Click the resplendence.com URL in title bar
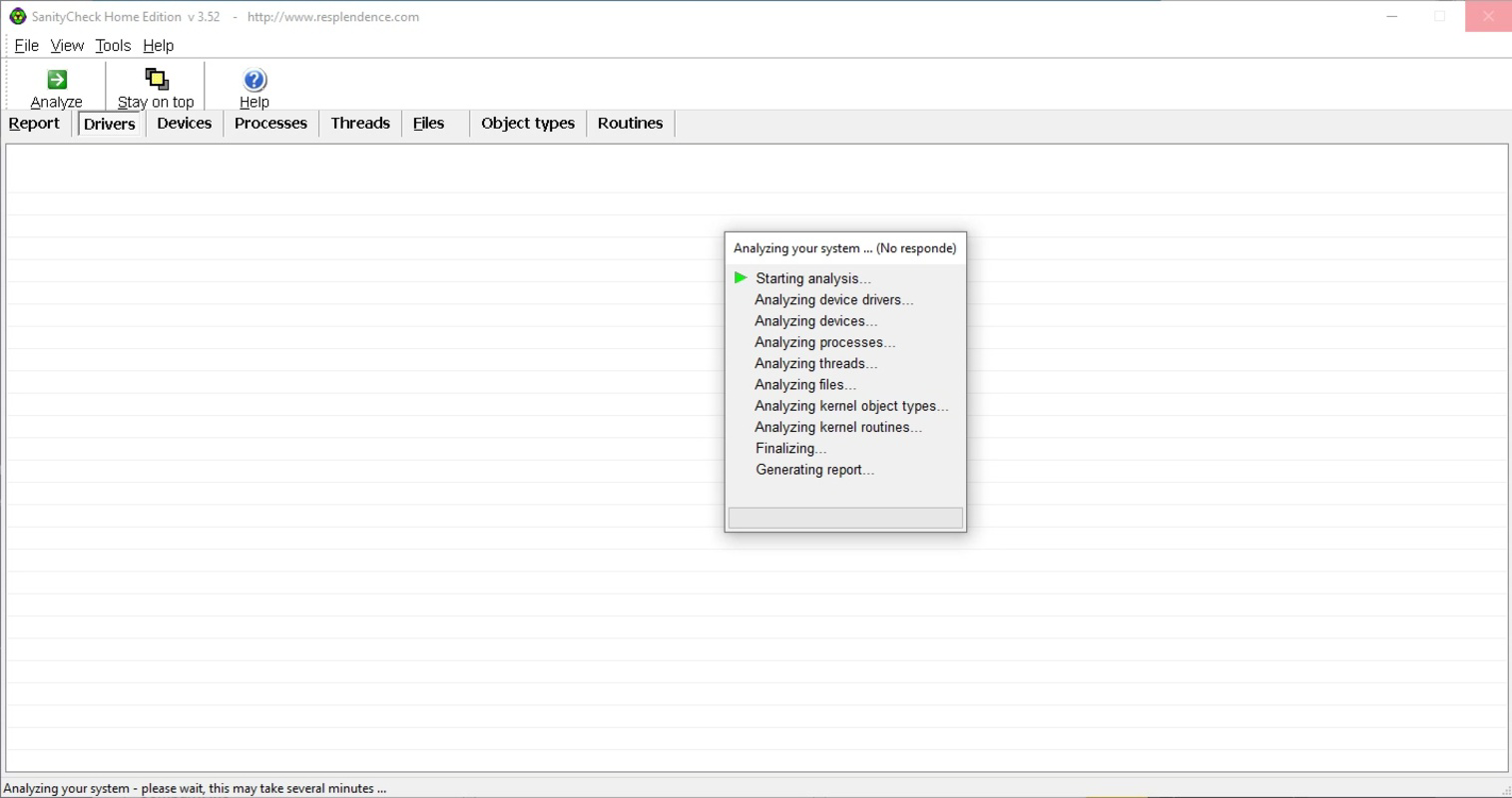Image resolution: width=1512 pixels, height=798 pixels. click(333, 17)
